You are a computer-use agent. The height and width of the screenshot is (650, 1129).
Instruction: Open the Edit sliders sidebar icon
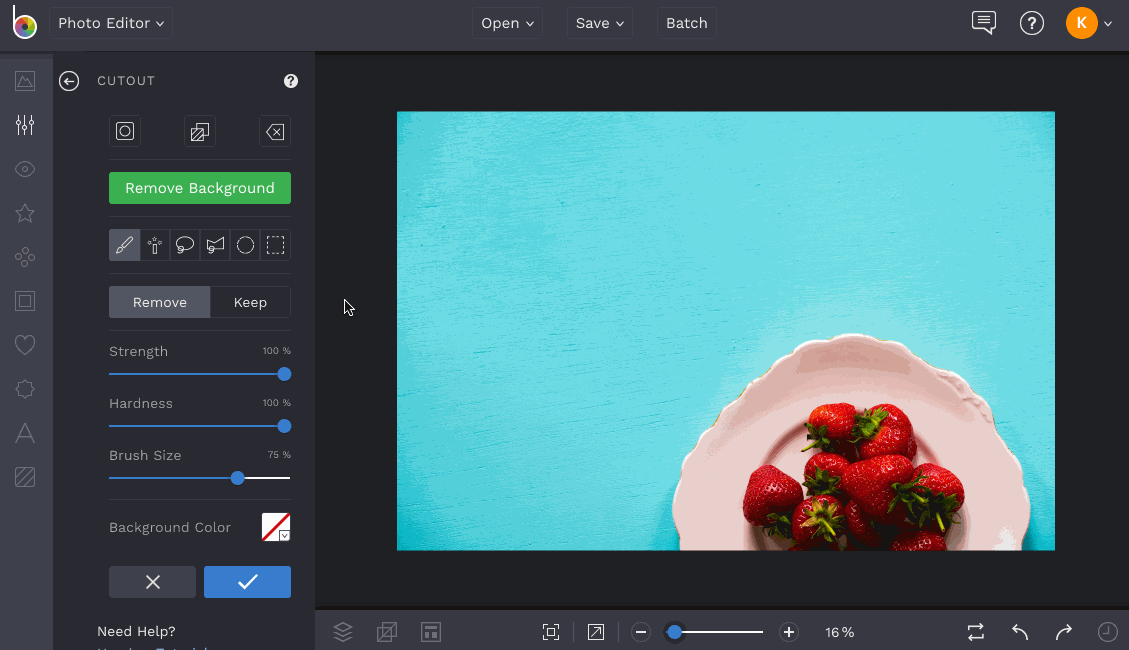tap(25, 125)
